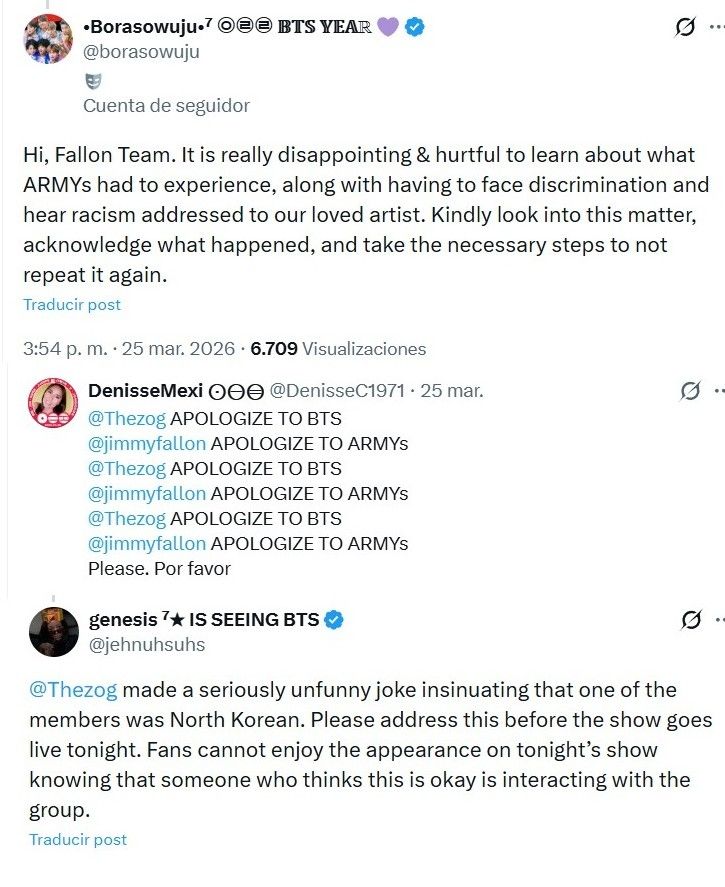Open Borasowuju's profile picture
This screenshot has width=725, height=887.
pyautogui.click(x=48, y=39)
